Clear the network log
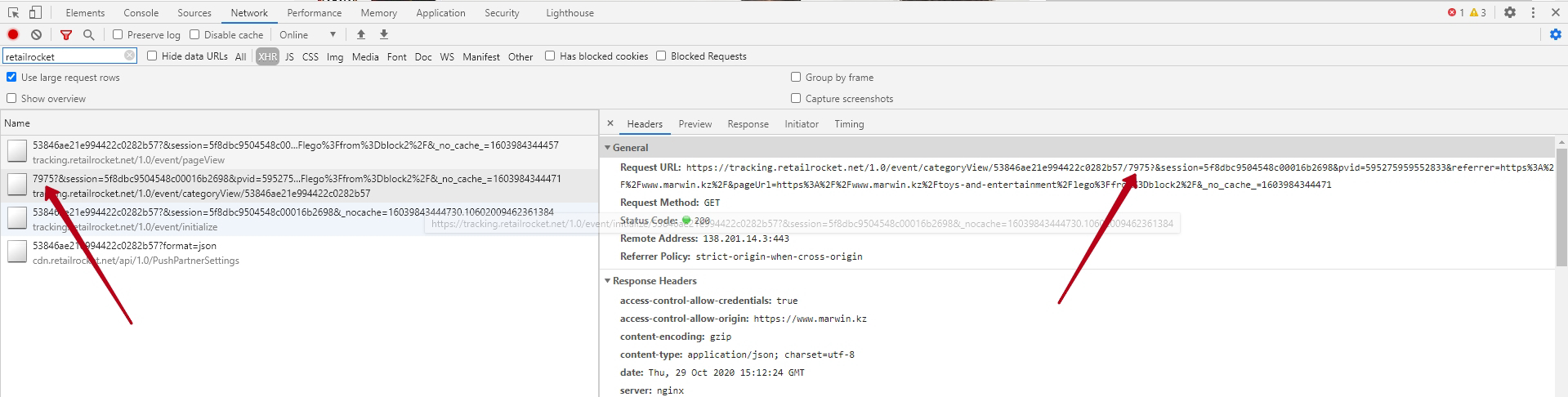The width and height of the screenshot is (1568, 397). click(x=36, y=34)
